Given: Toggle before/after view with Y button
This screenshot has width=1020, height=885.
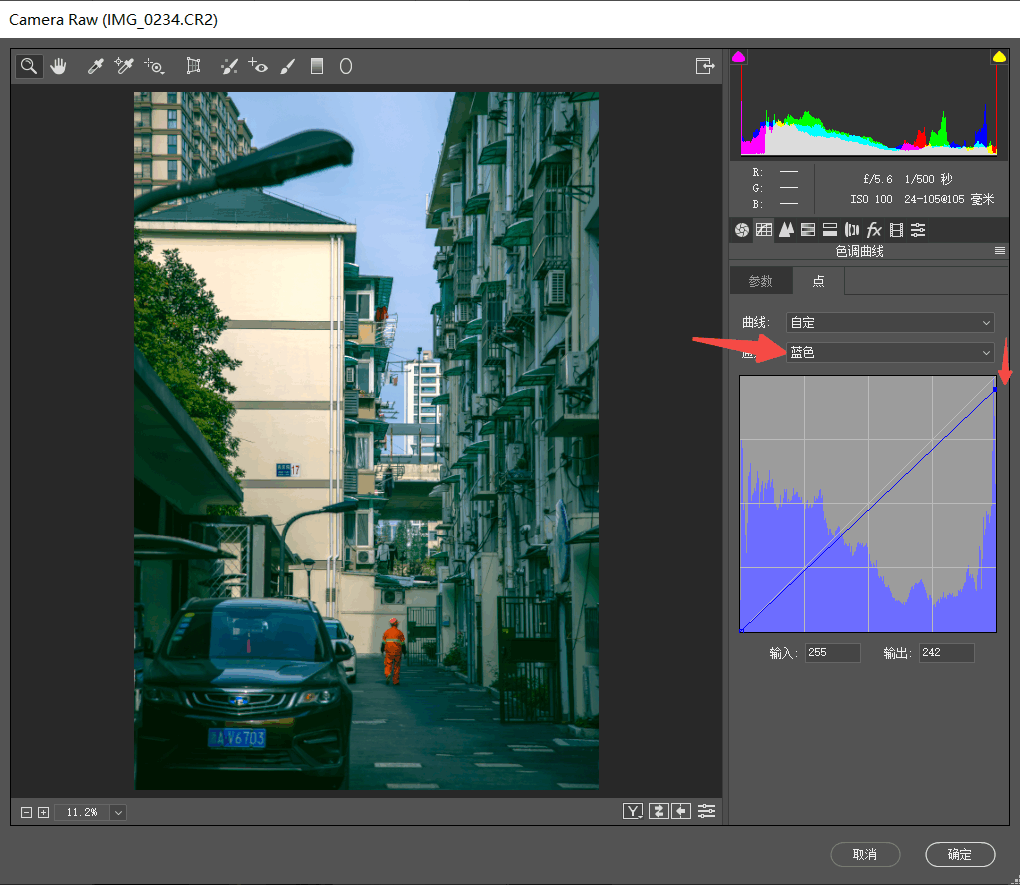Looking at the screenshot, I should click(632, 811).
